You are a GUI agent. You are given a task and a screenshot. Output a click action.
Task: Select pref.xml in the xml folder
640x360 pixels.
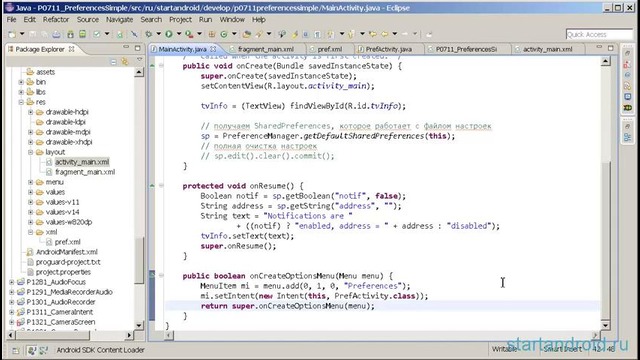pyautogui.click(x=67, y=242)
